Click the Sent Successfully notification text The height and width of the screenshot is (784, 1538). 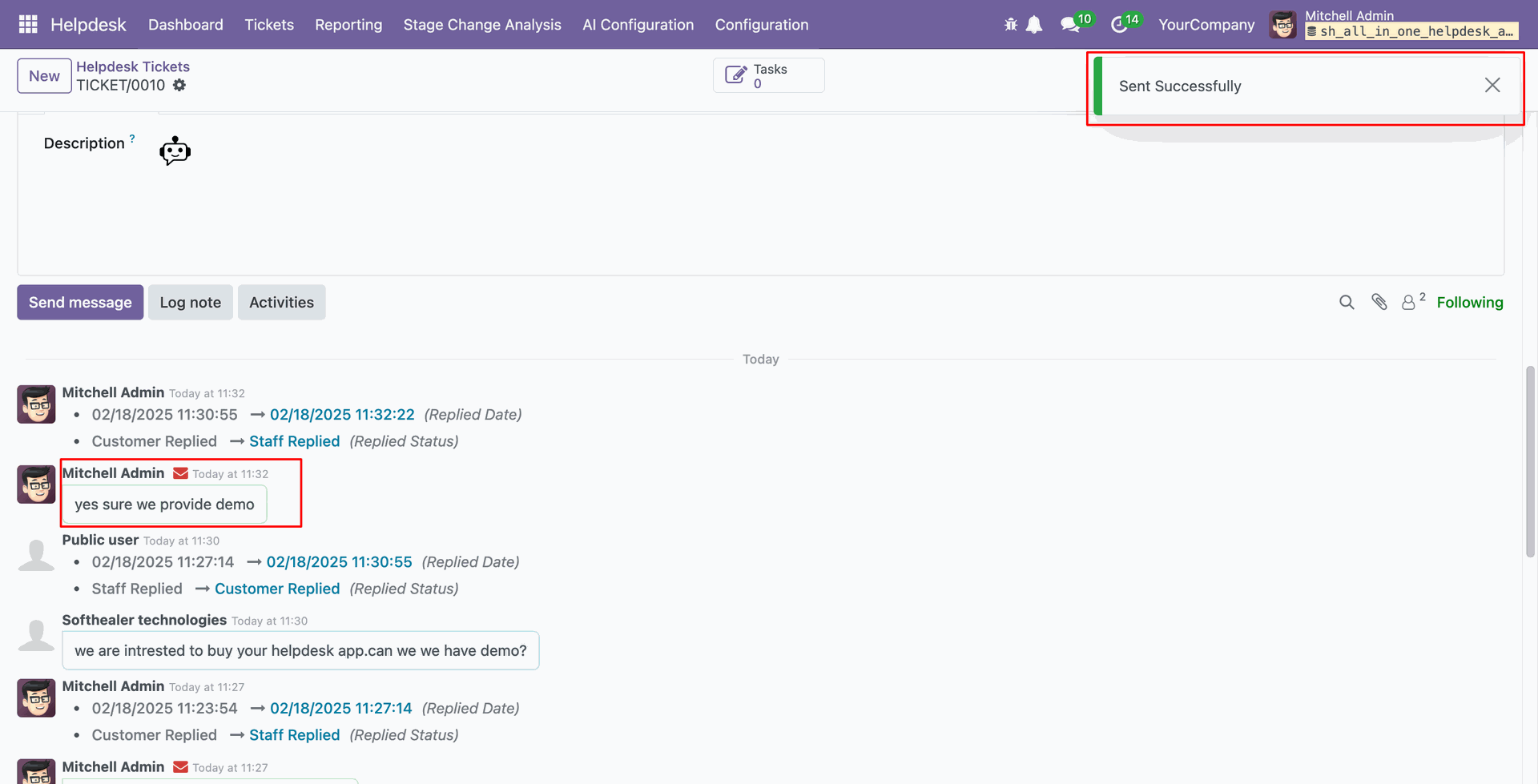(x=1180, y=86)
